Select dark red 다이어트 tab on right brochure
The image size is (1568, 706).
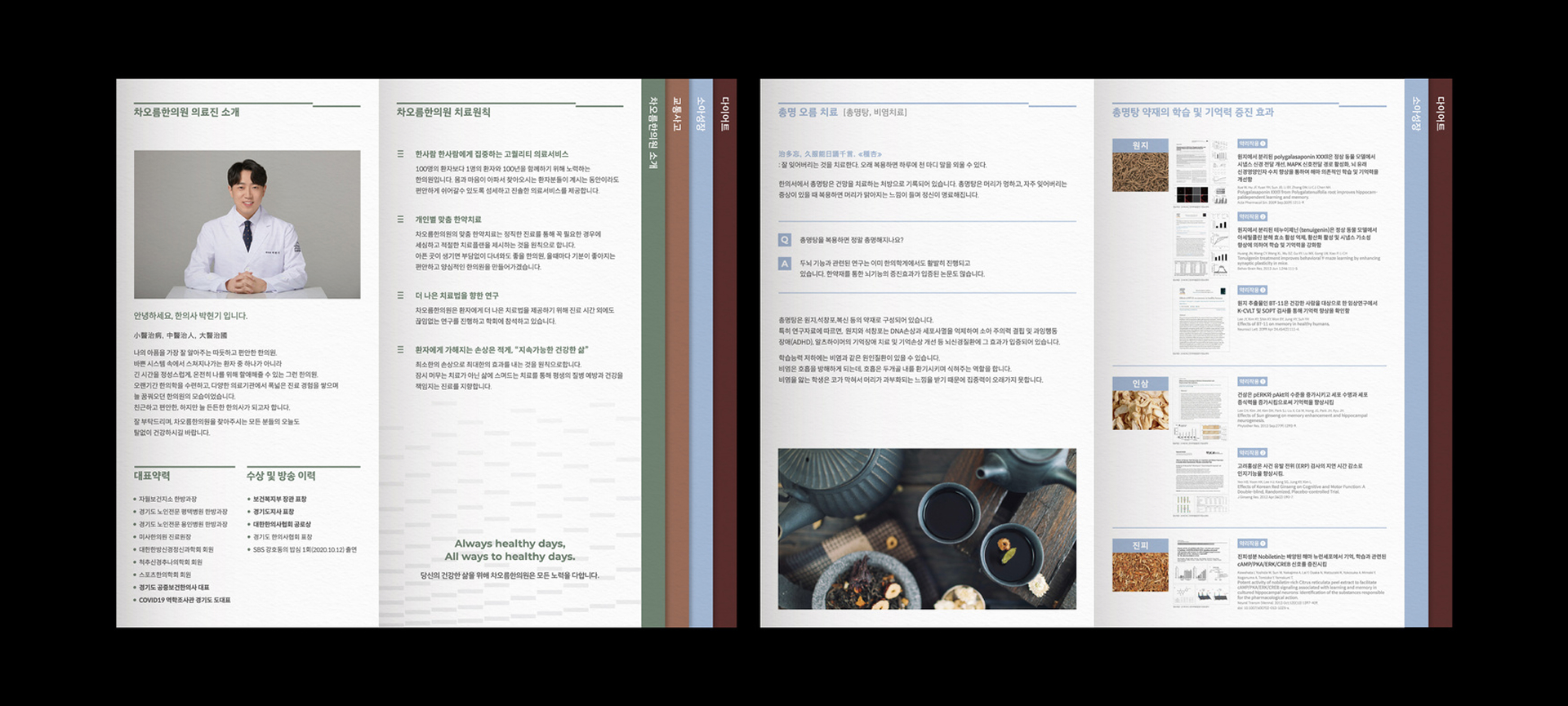point(1441,353)
